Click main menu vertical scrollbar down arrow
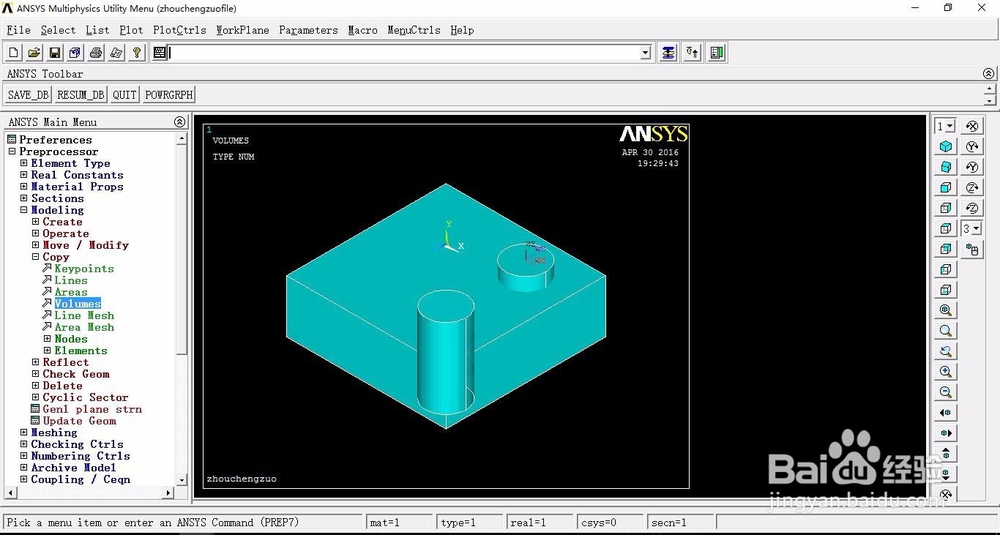Image resolution: width=1000 pixels, height=535 pixels. [182, 480]
